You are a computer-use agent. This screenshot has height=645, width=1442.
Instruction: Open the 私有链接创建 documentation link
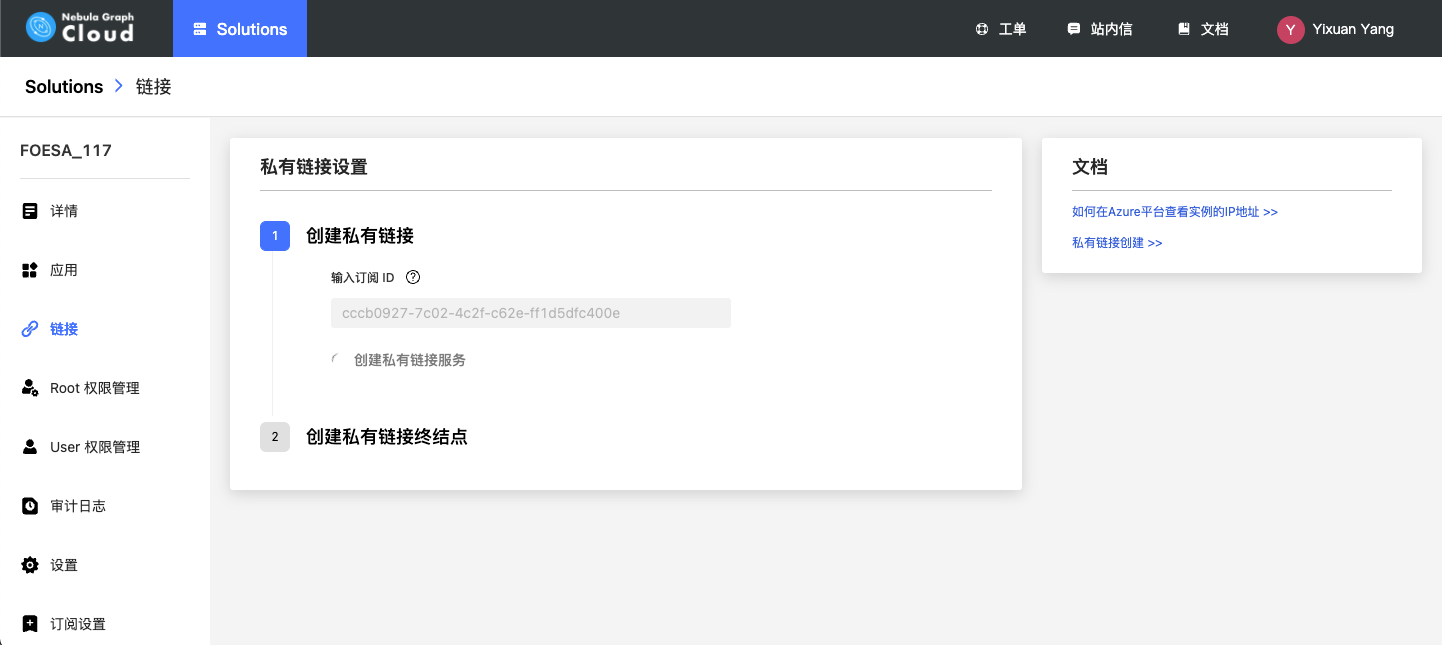tap(1116, 243)
